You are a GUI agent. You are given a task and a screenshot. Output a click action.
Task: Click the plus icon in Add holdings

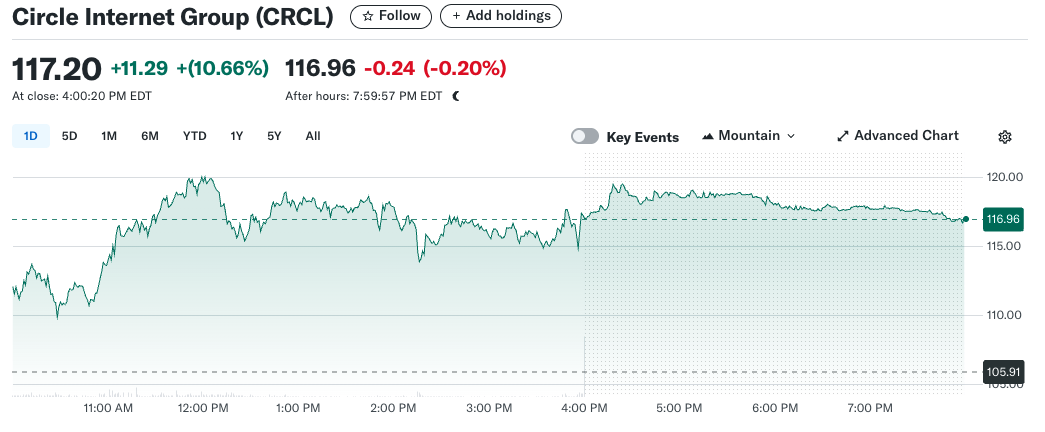(x=456, y=16)
